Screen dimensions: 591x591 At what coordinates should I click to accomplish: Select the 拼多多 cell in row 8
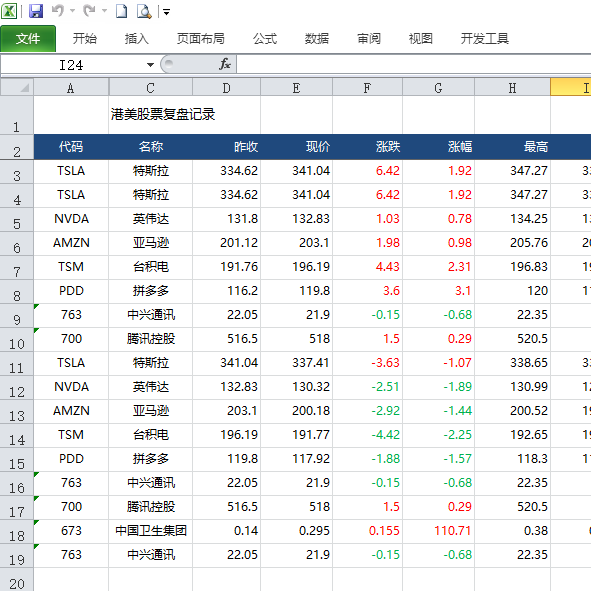pos(150,291)
